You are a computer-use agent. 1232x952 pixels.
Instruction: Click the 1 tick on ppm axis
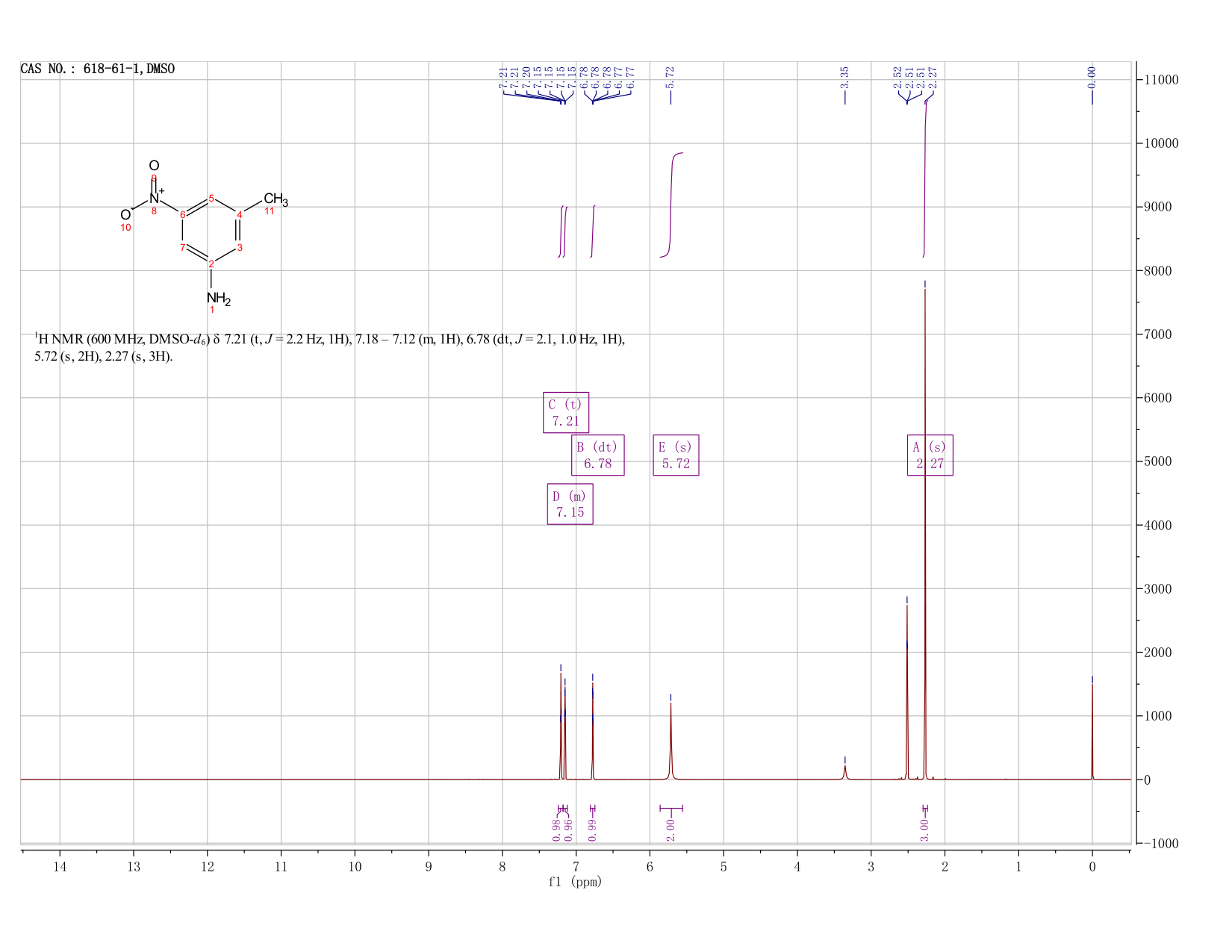point(1018,867)
